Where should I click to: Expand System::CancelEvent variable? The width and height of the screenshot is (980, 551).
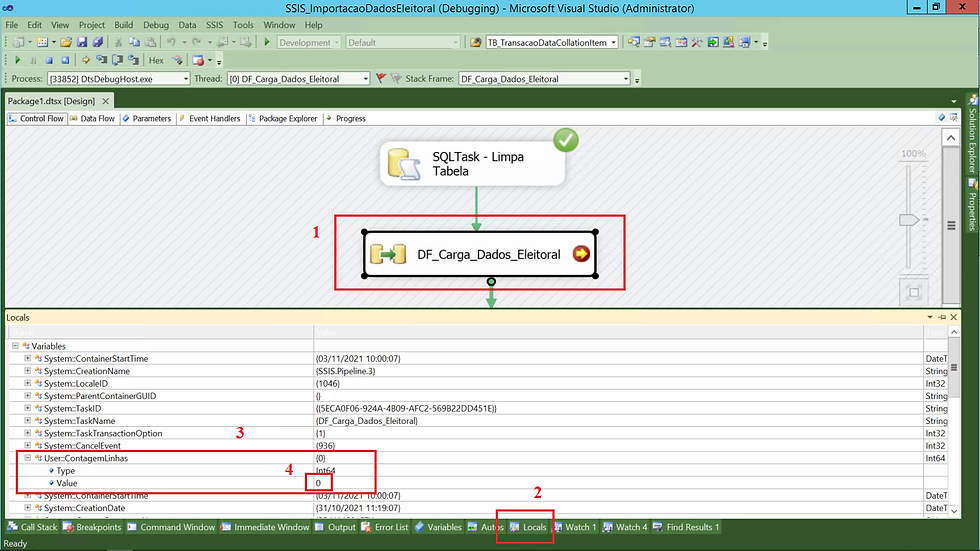28,445
